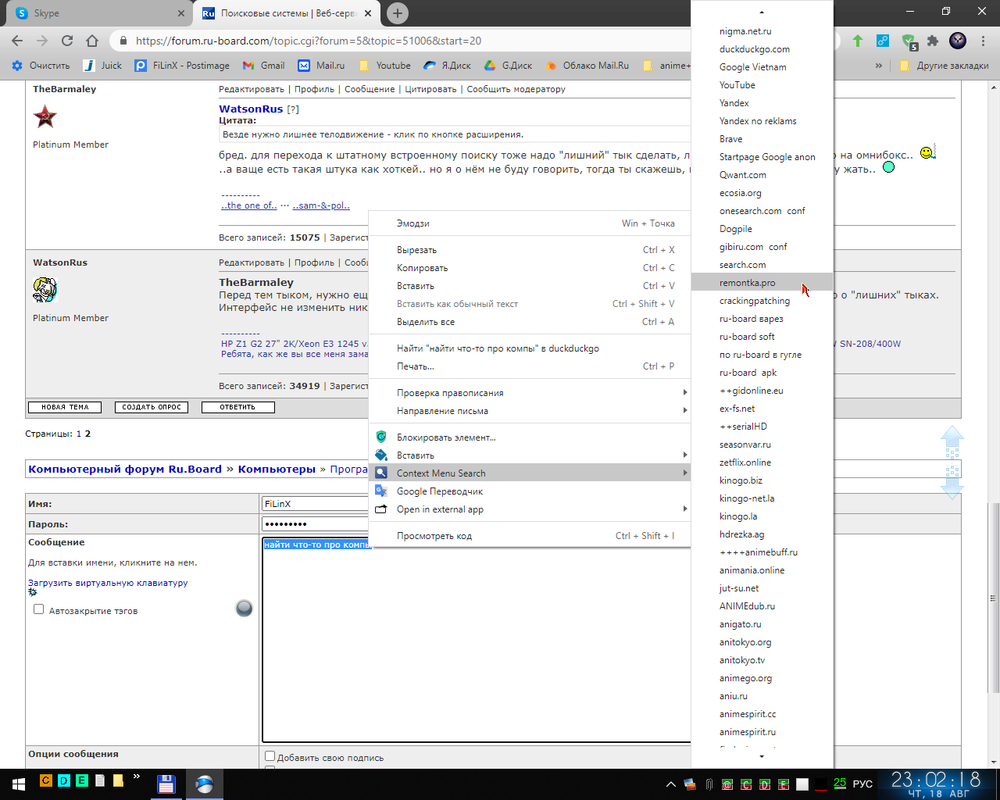Choose Просмотреть код in context menu
Image resolution: width=1000 pixels, height=800 pixels.
point(529,536)
